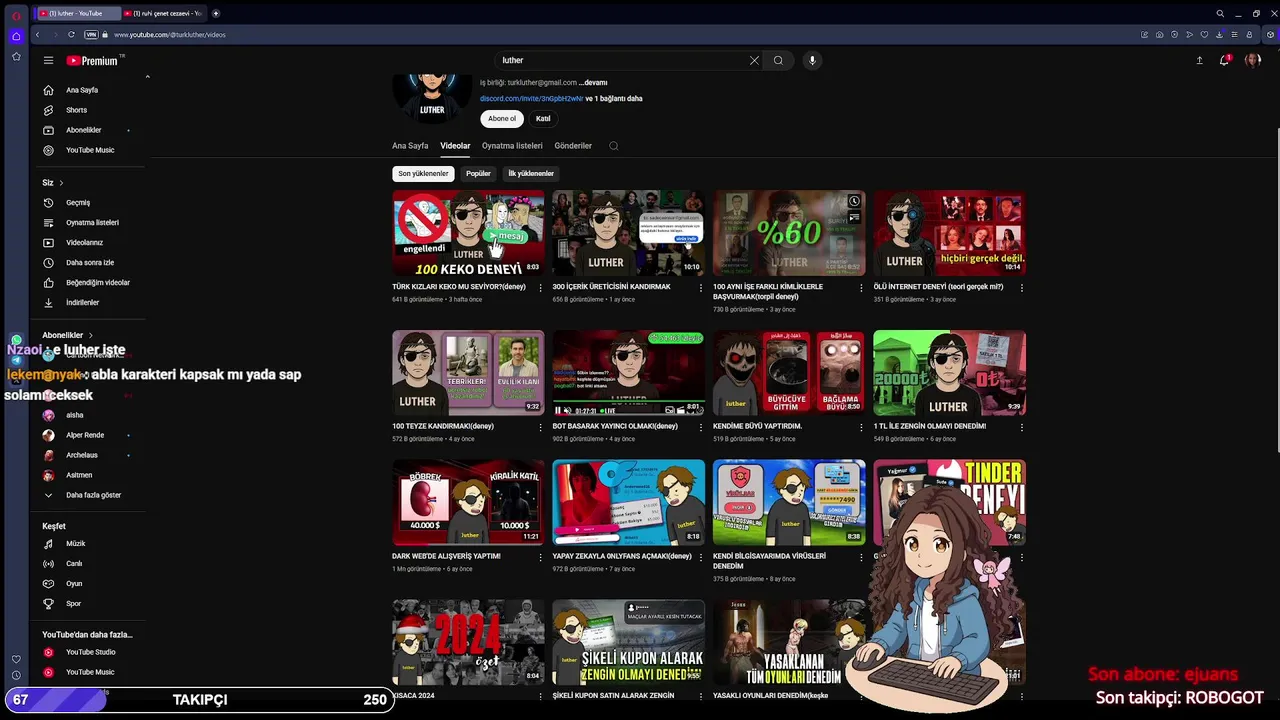The height and width of the screenshot is (720, 1280).
Task: Open a new browser tab with the plus icon
Action: click(x=216, y=14)
